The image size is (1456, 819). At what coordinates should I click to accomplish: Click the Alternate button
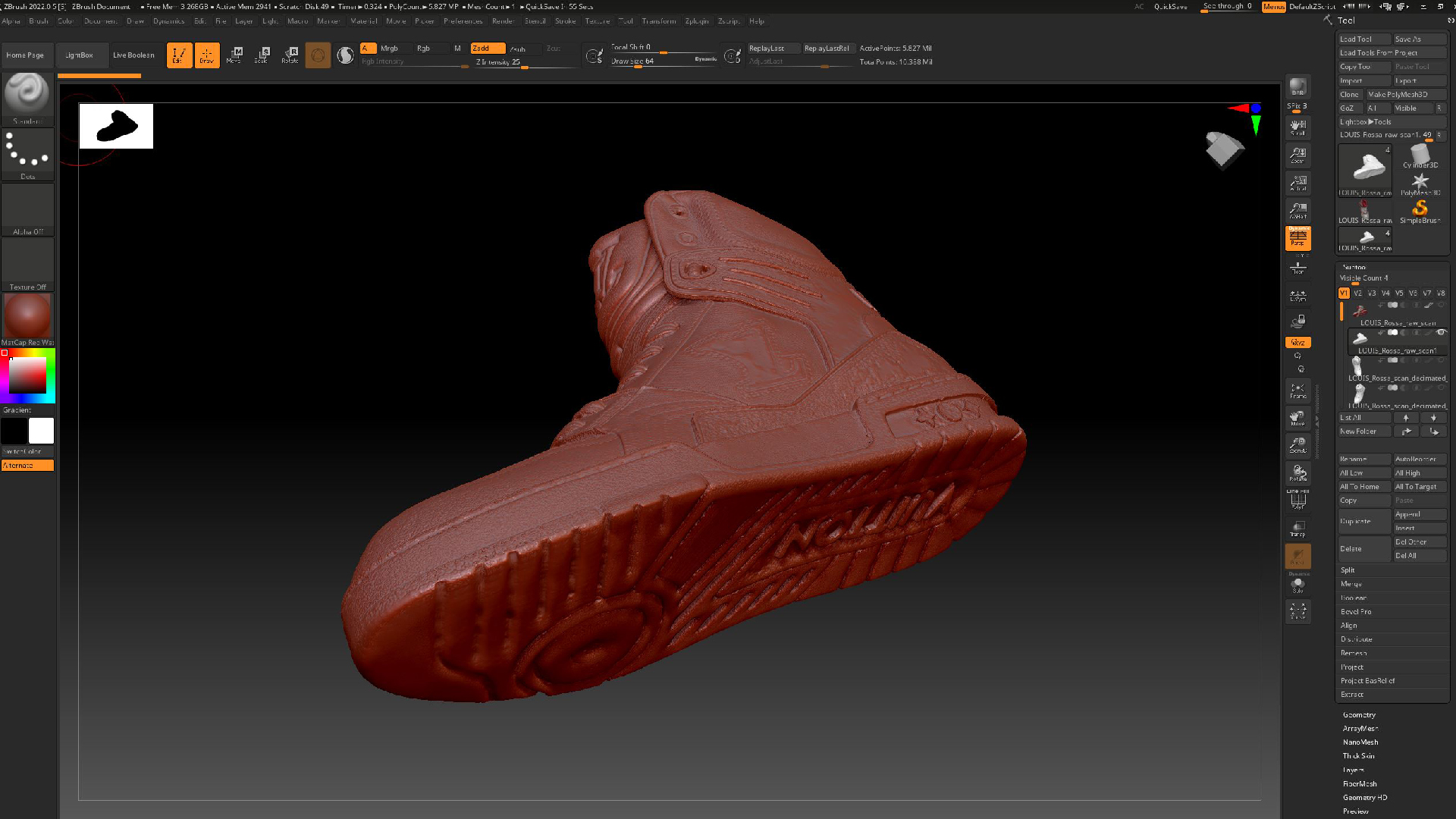point(27,466)
